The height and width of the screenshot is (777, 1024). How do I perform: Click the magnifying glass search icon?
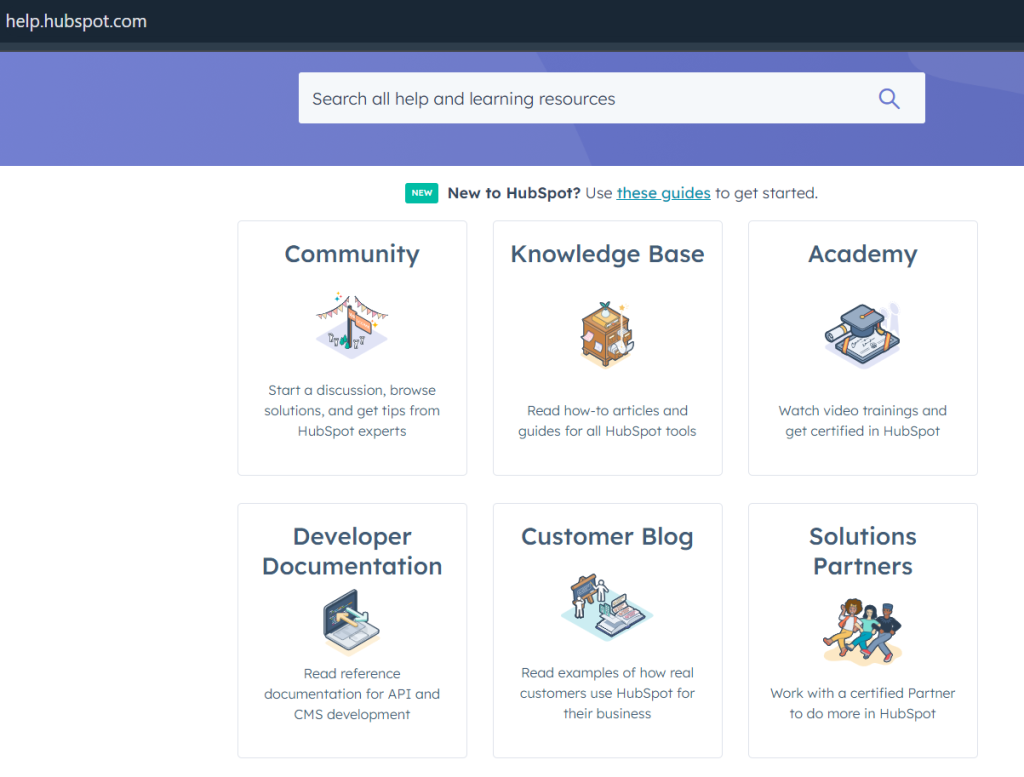[888, 98]
